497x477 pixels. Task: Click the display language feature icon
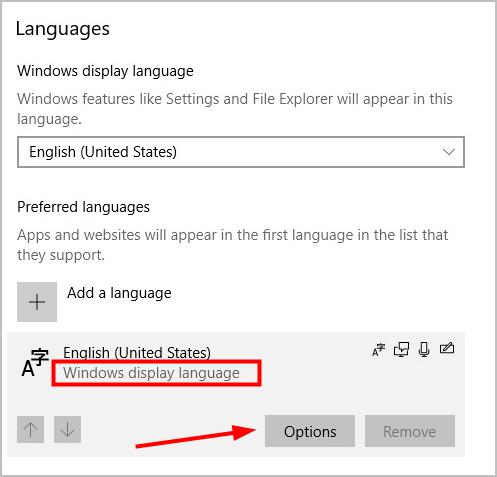click(378, 350)
